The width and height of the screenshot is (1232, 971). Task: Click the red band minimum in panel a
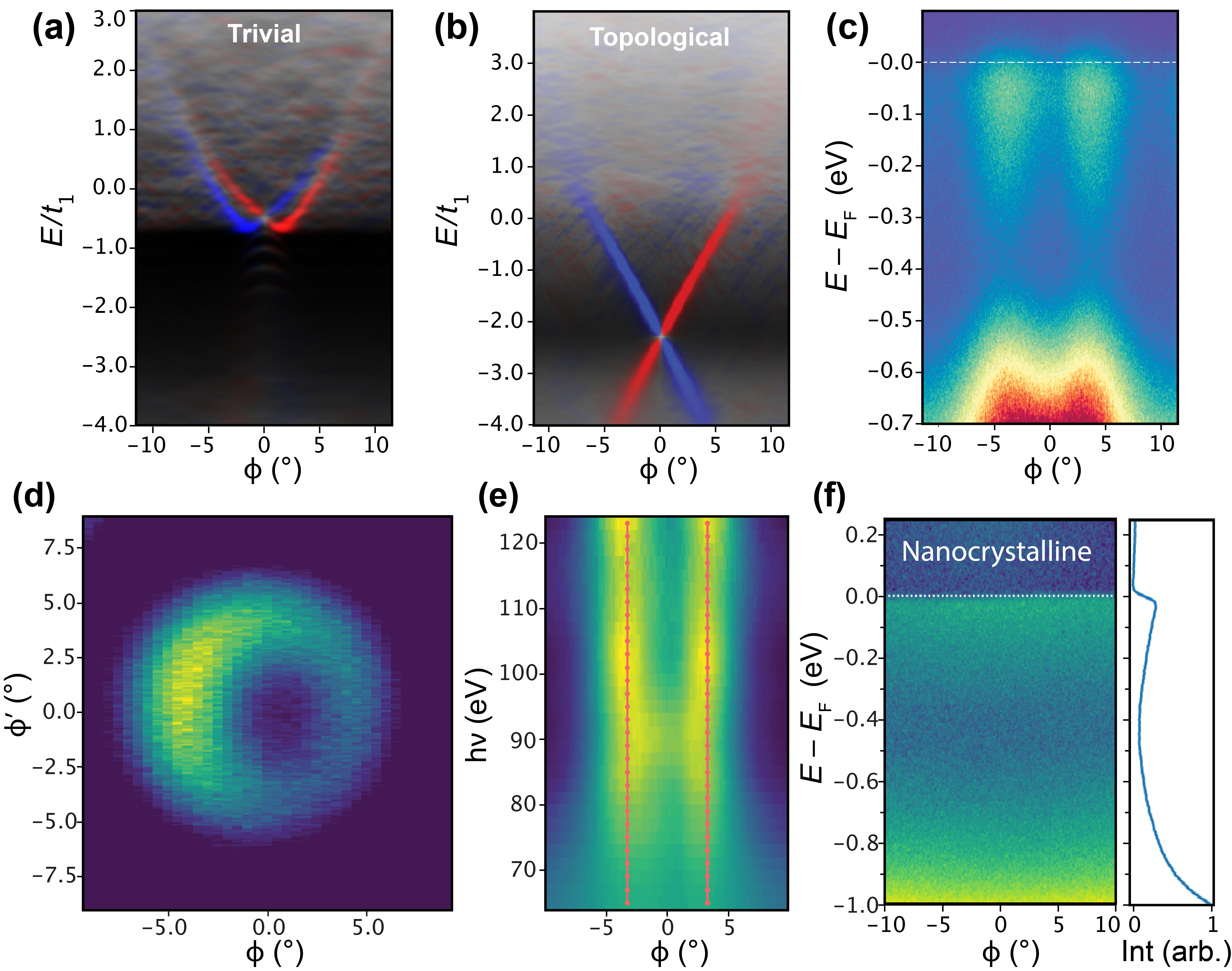click(282, 227)
